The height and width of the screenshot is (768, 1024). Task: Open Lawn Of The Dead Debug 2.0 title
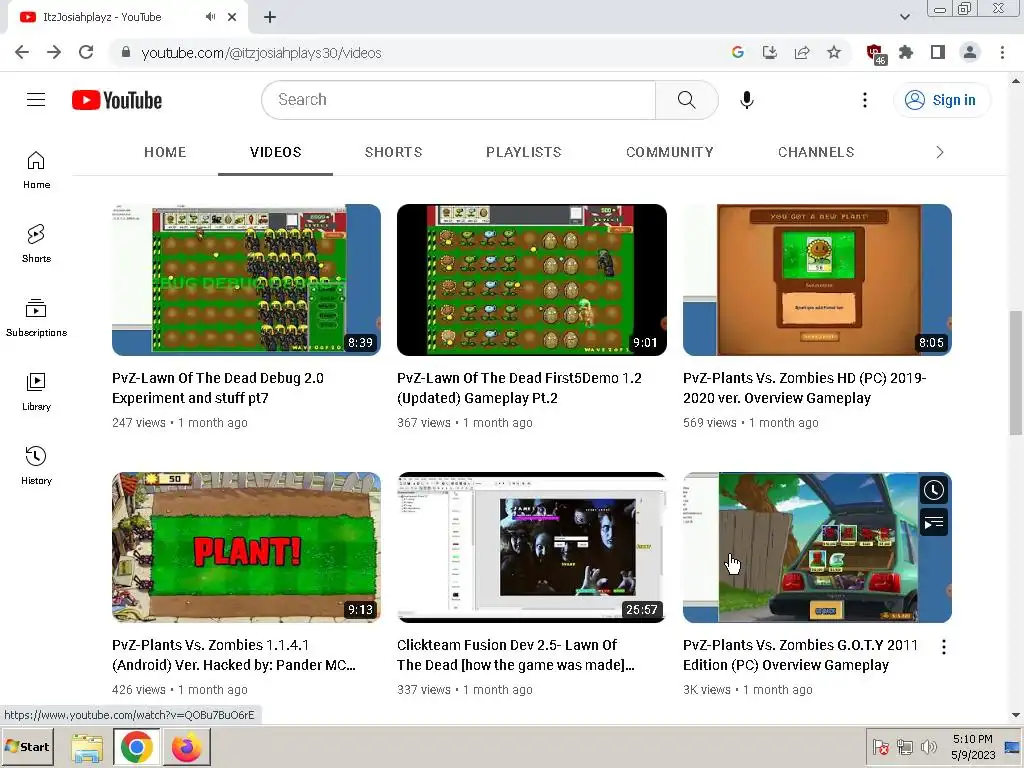click(x=217, y=388)
